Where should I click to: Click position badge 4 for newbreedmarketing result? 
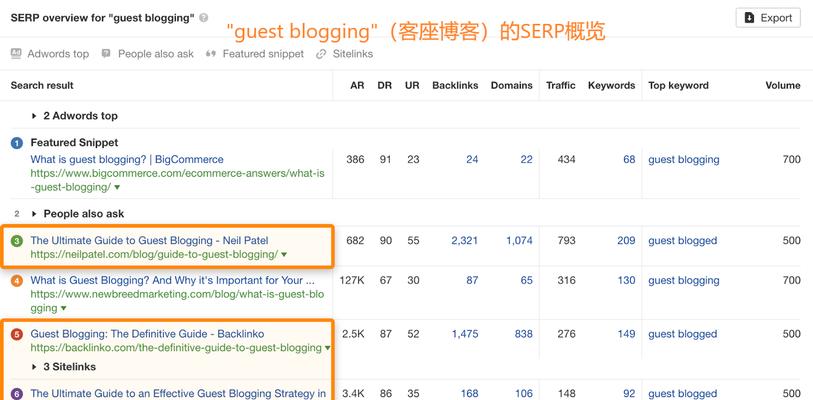click(x=17, y=281)
